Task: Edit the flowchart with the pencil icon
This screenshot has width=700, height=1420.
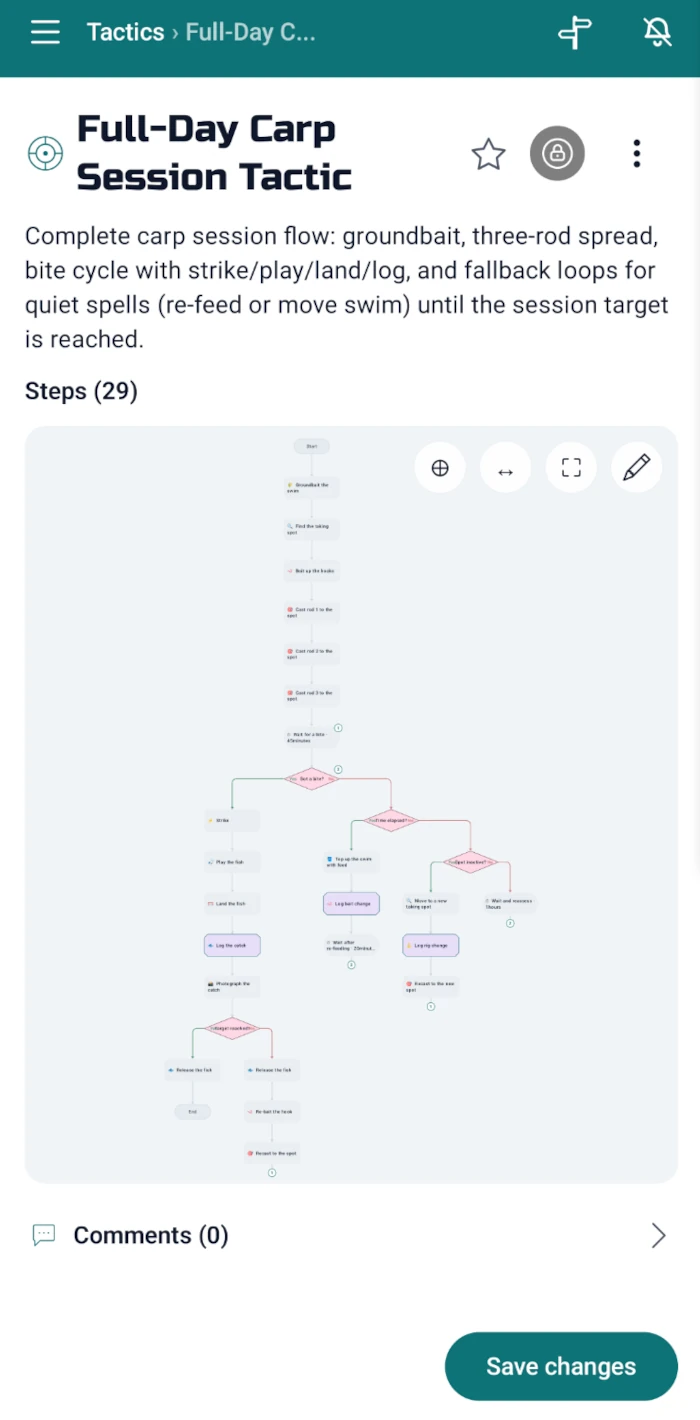Action: pos(636,468)
